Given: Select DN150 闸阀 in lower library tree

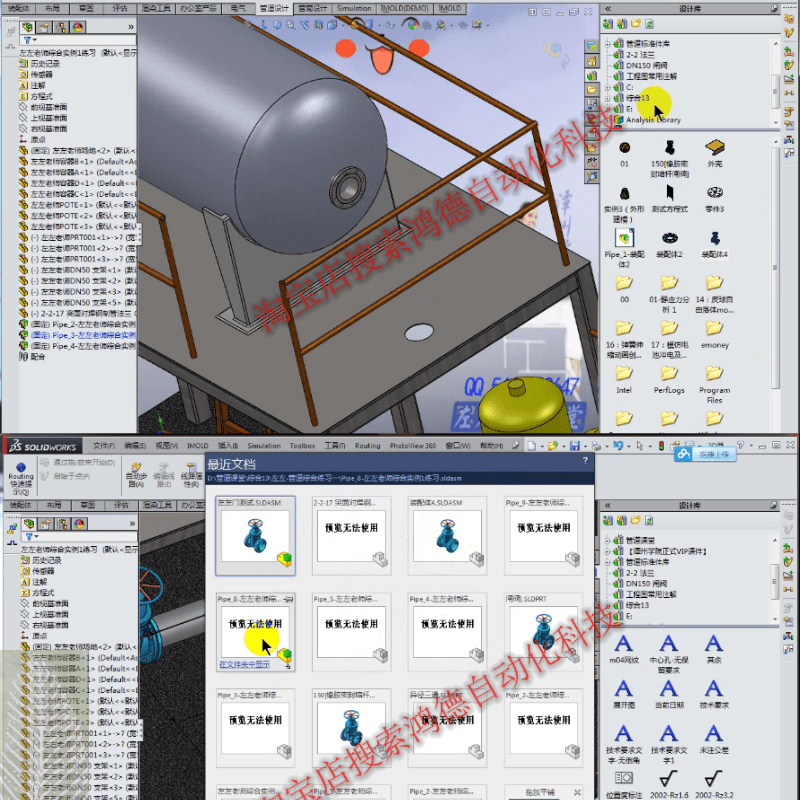Looking at the screenshot, I should [x=646, y=584].
